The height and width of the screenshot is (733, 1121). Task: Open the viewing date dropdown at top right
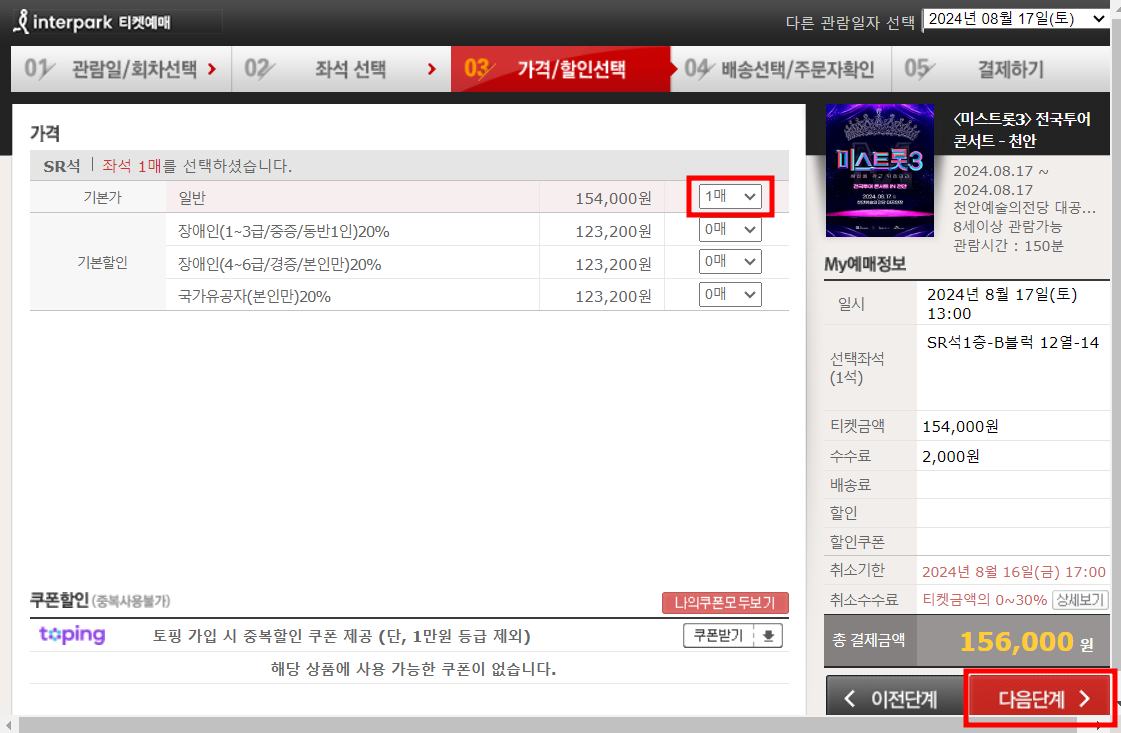point(1015,17)
